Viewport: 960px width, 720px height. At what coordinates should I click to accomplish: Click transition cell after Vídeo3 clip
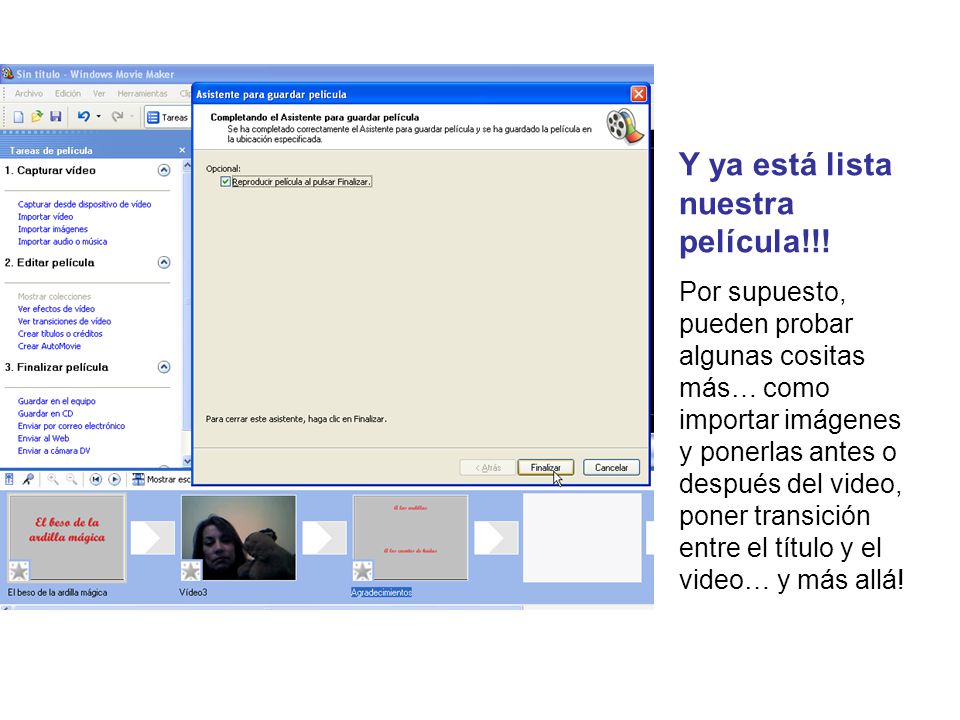click(324, 538)
